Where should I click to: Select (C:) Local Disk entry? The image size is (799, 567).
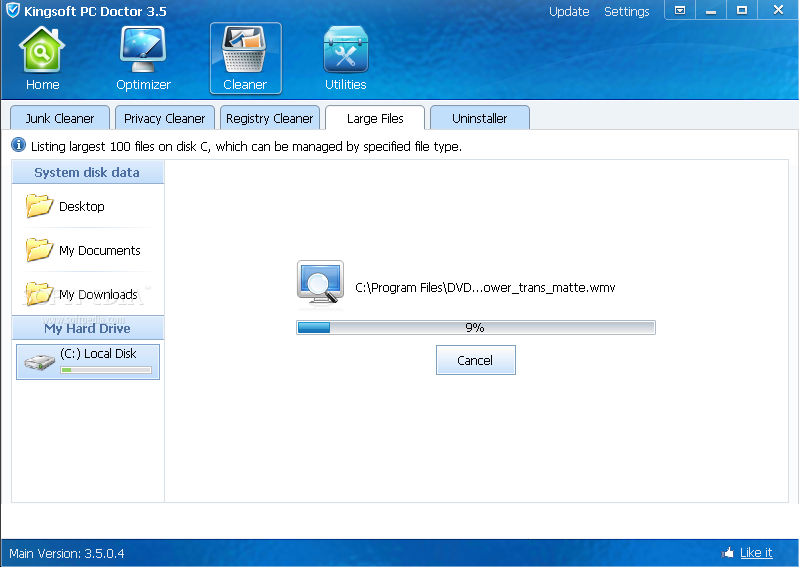click(88, 362)
